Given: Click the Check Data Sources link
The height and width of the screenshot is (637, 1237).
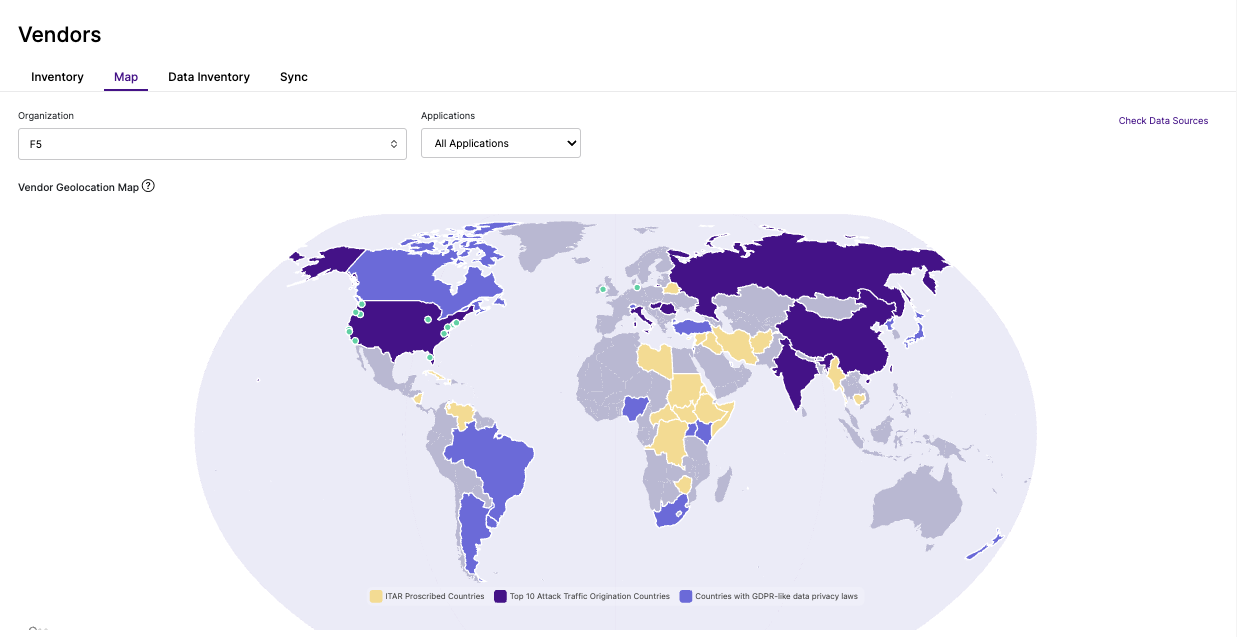Looking at the screenshot, I should click(x=1163, y=121).
